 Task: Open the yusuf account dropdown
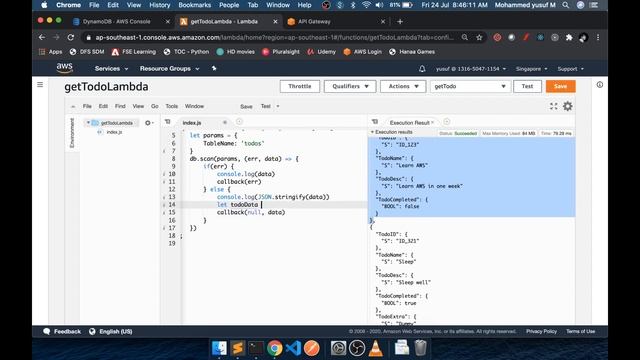471,69
